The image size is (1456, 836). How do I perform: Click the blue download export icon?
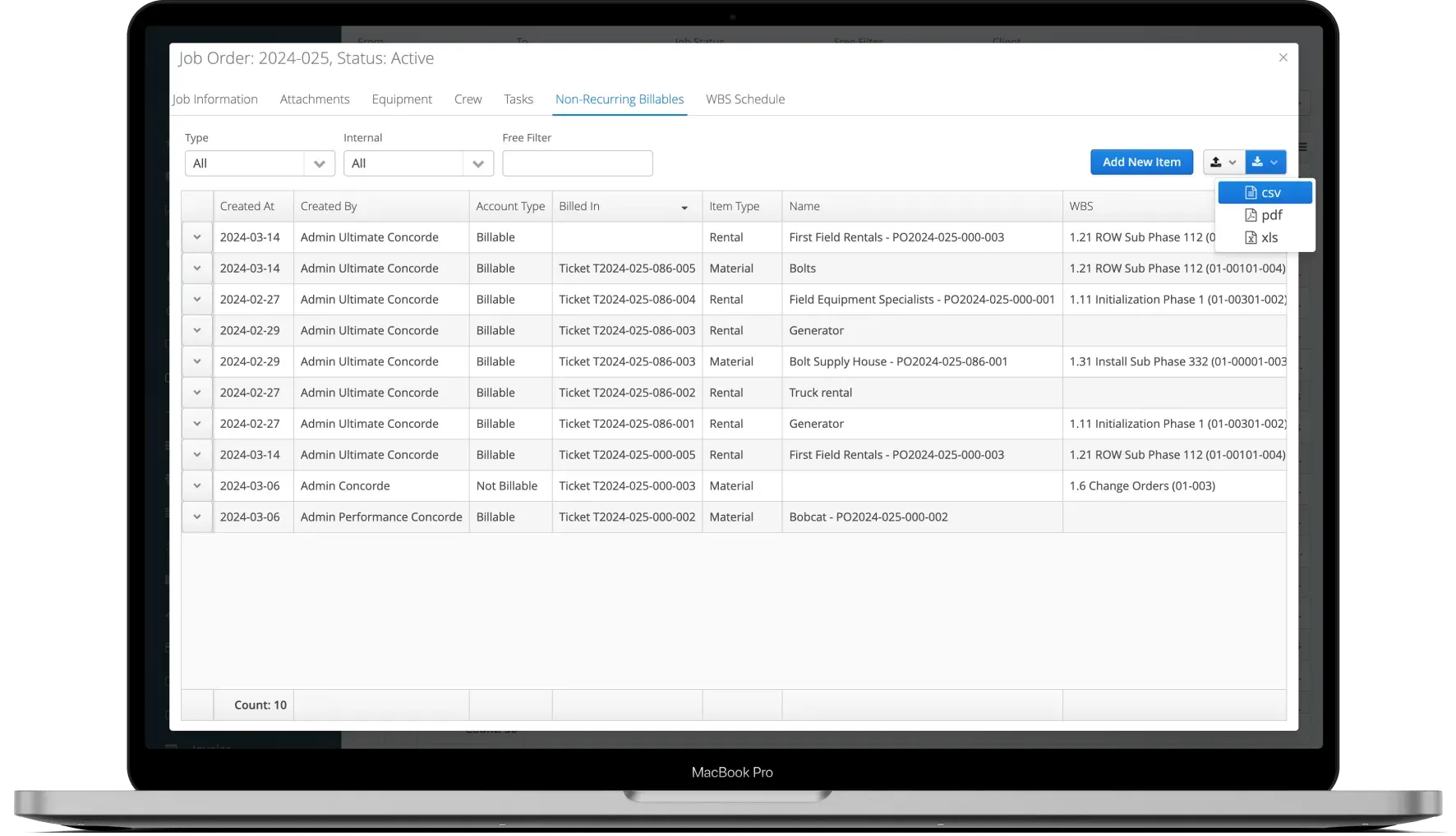point(1258,162)
